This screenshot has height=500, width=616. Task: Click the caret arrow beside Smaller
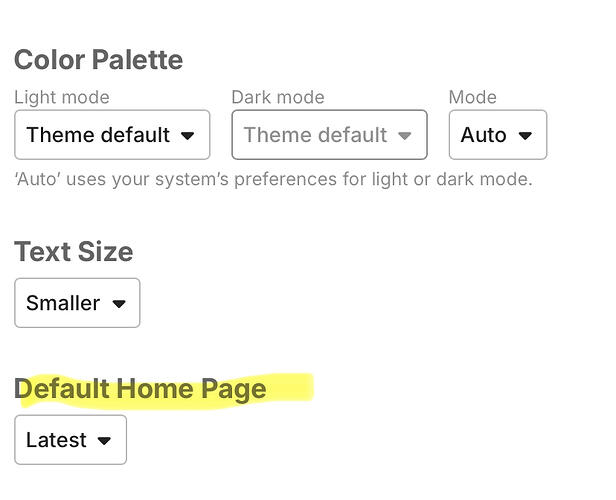click(x=118, y=304)
